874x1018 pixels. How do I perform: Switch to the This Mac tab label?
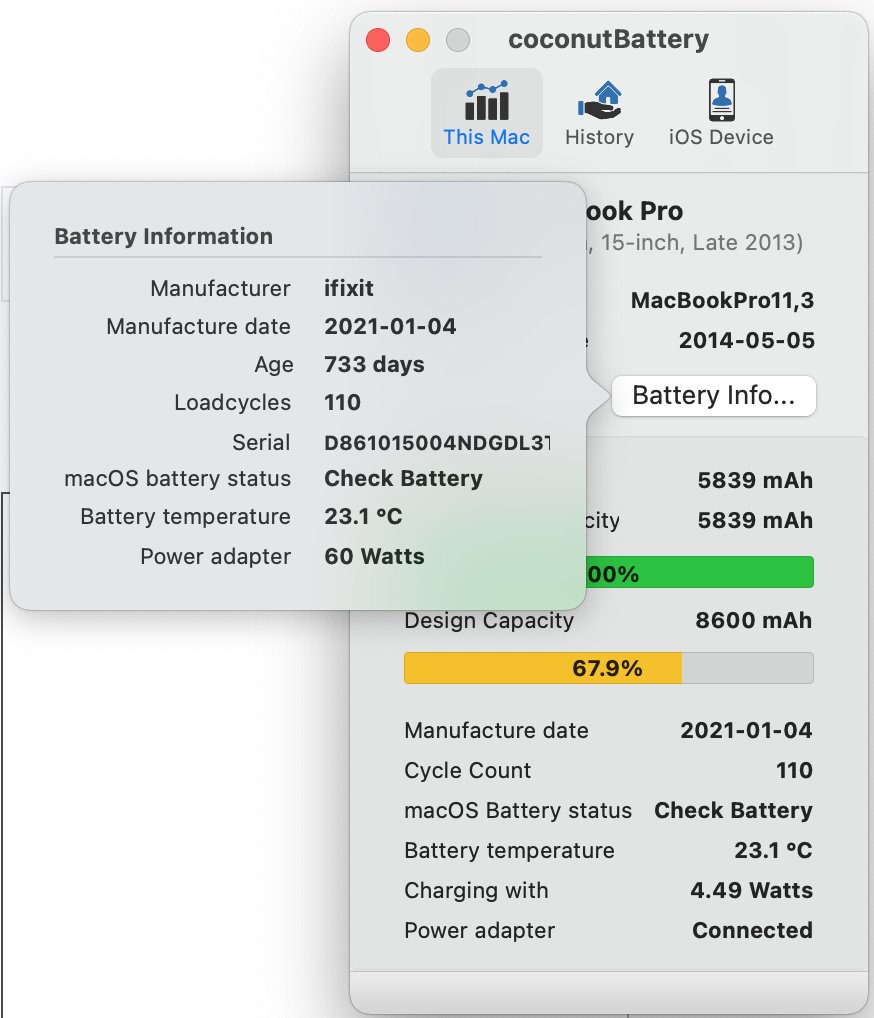486,137
